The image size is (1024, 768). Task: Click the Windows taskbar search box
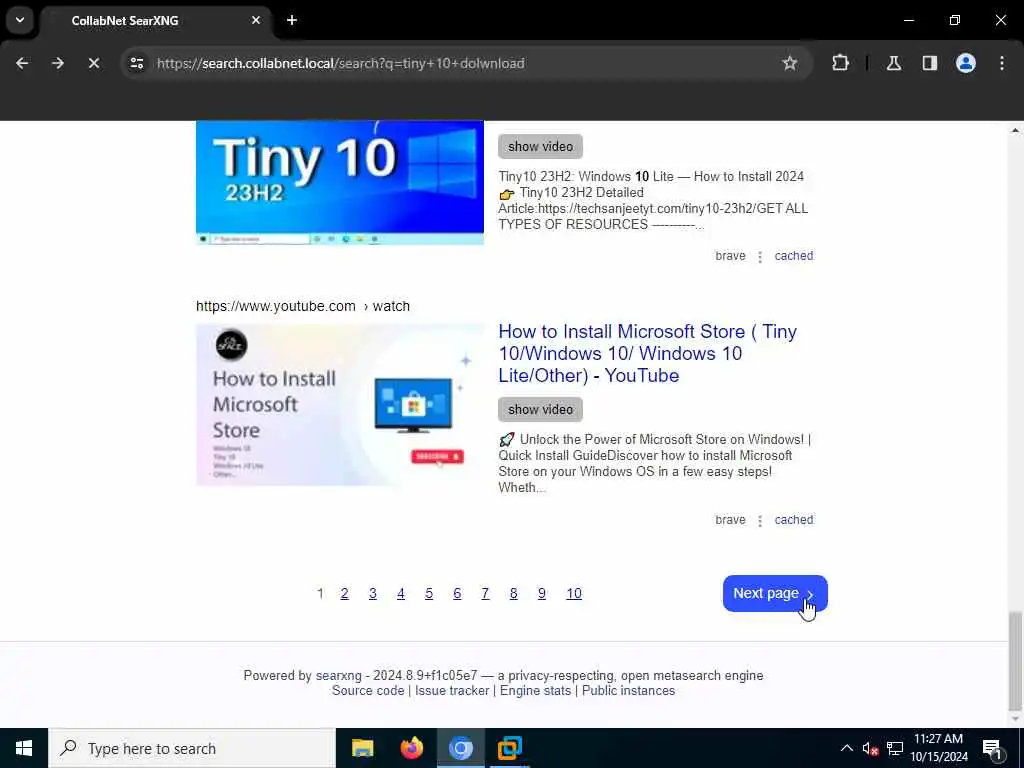click(192, 748)
